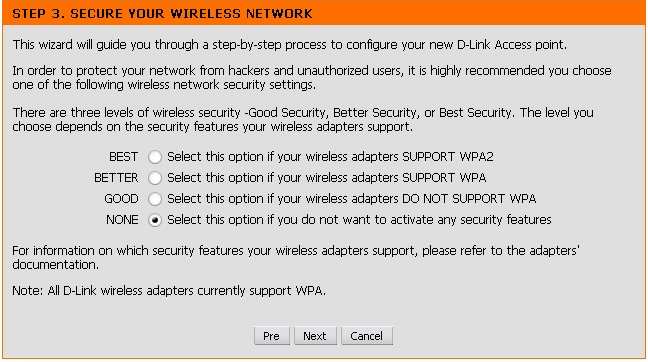This screenshot has height=362, width=648.
Task: Click the adapters SUPPORT WPA description
Action: (x=326, y=178)
